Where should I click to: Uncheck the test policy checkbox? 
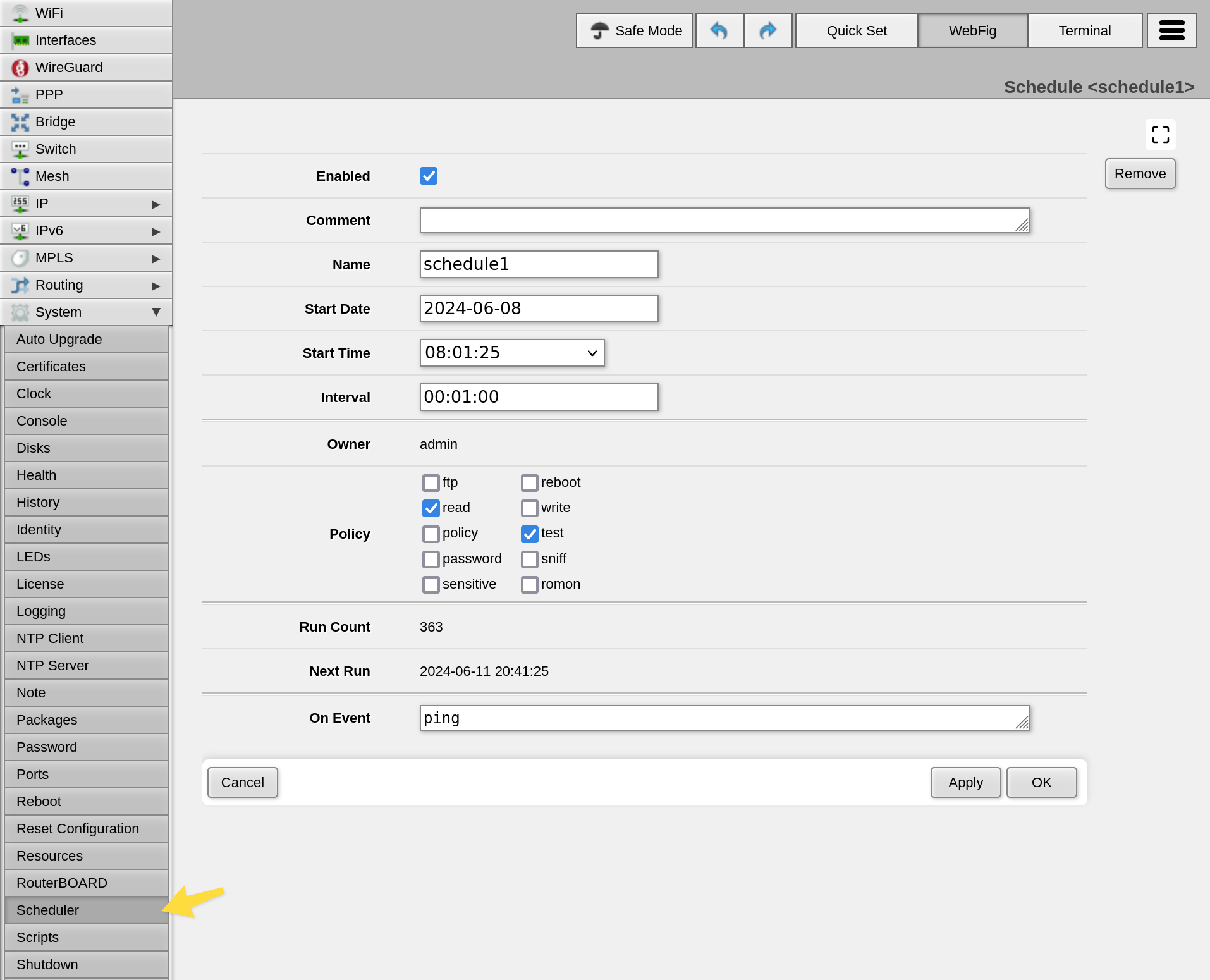[529, 534]
